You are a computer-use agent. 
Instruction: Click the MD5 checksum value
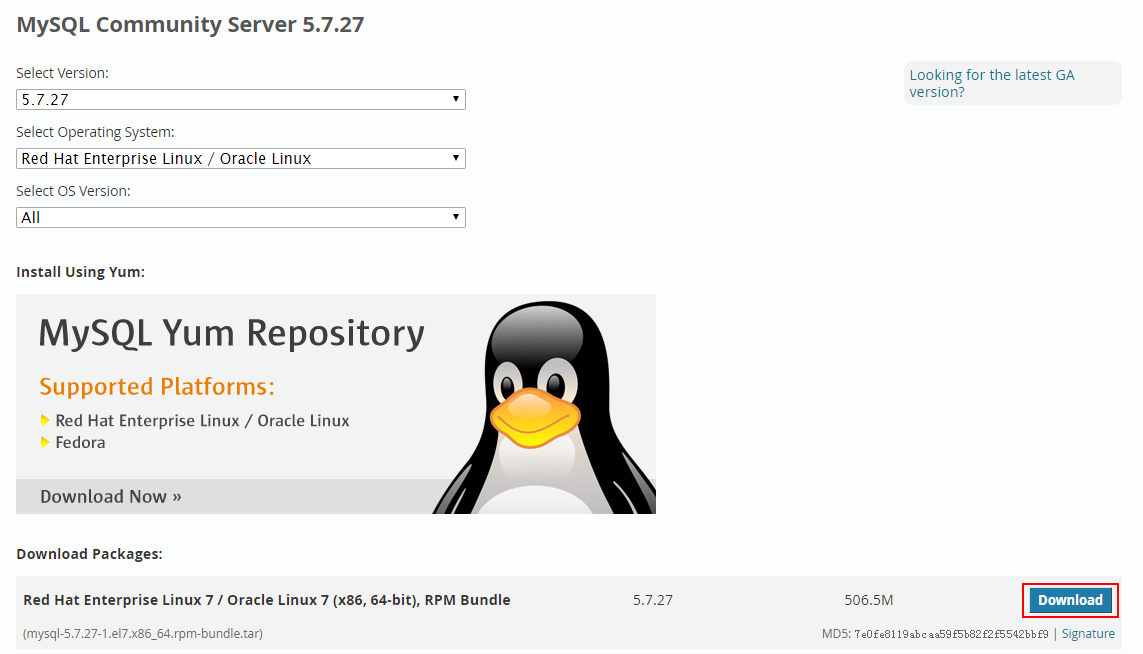[951, 634]
